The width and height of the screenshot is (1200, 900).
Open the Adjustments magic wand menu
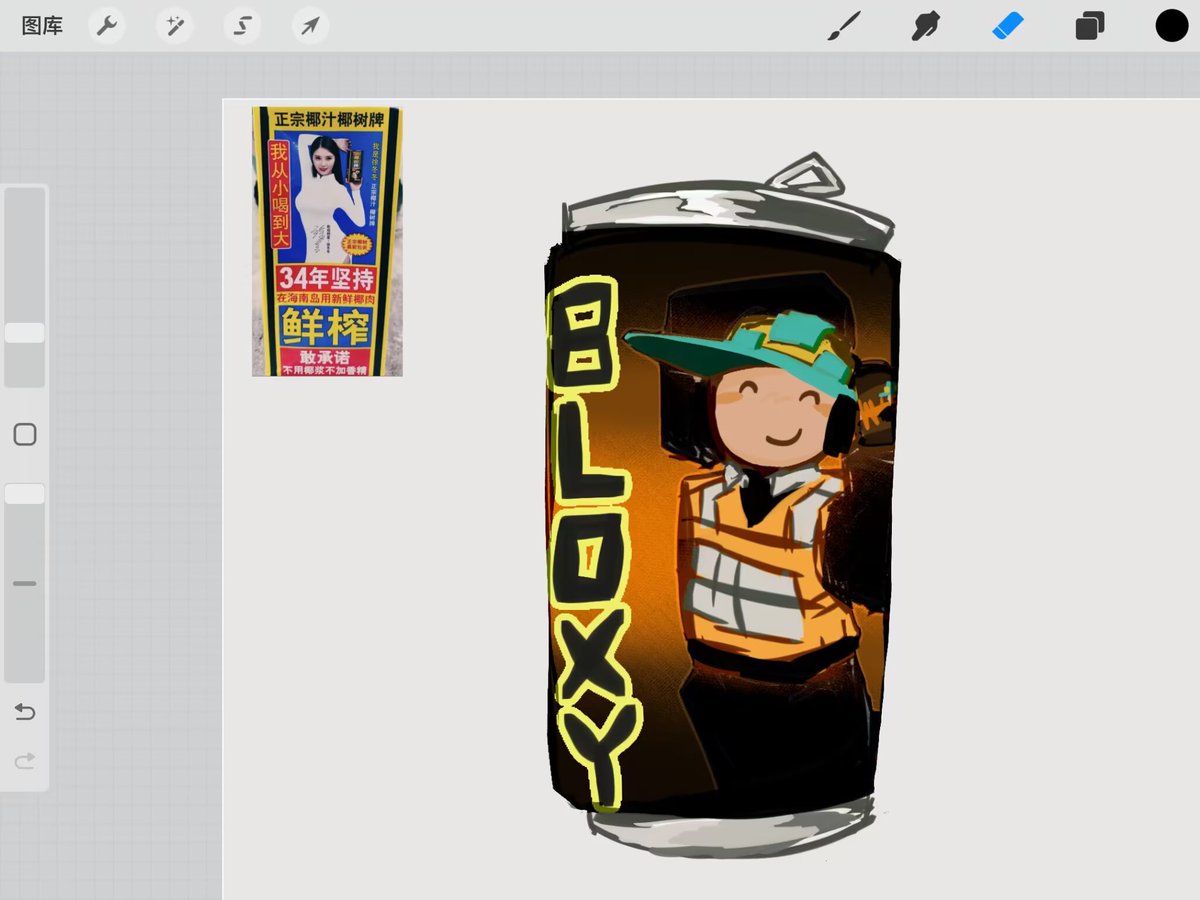pos(174,26)
